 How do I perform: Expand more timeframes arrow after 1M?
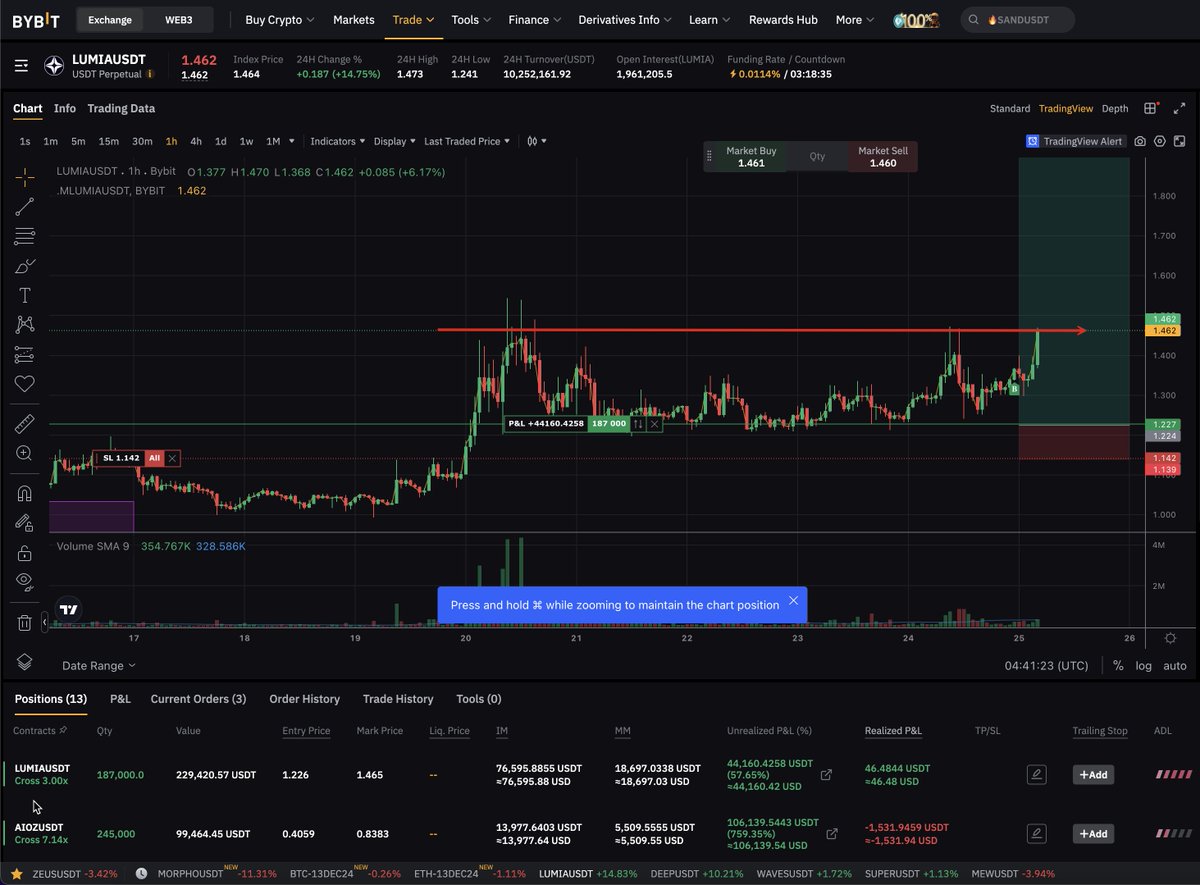tap(291, 141)
